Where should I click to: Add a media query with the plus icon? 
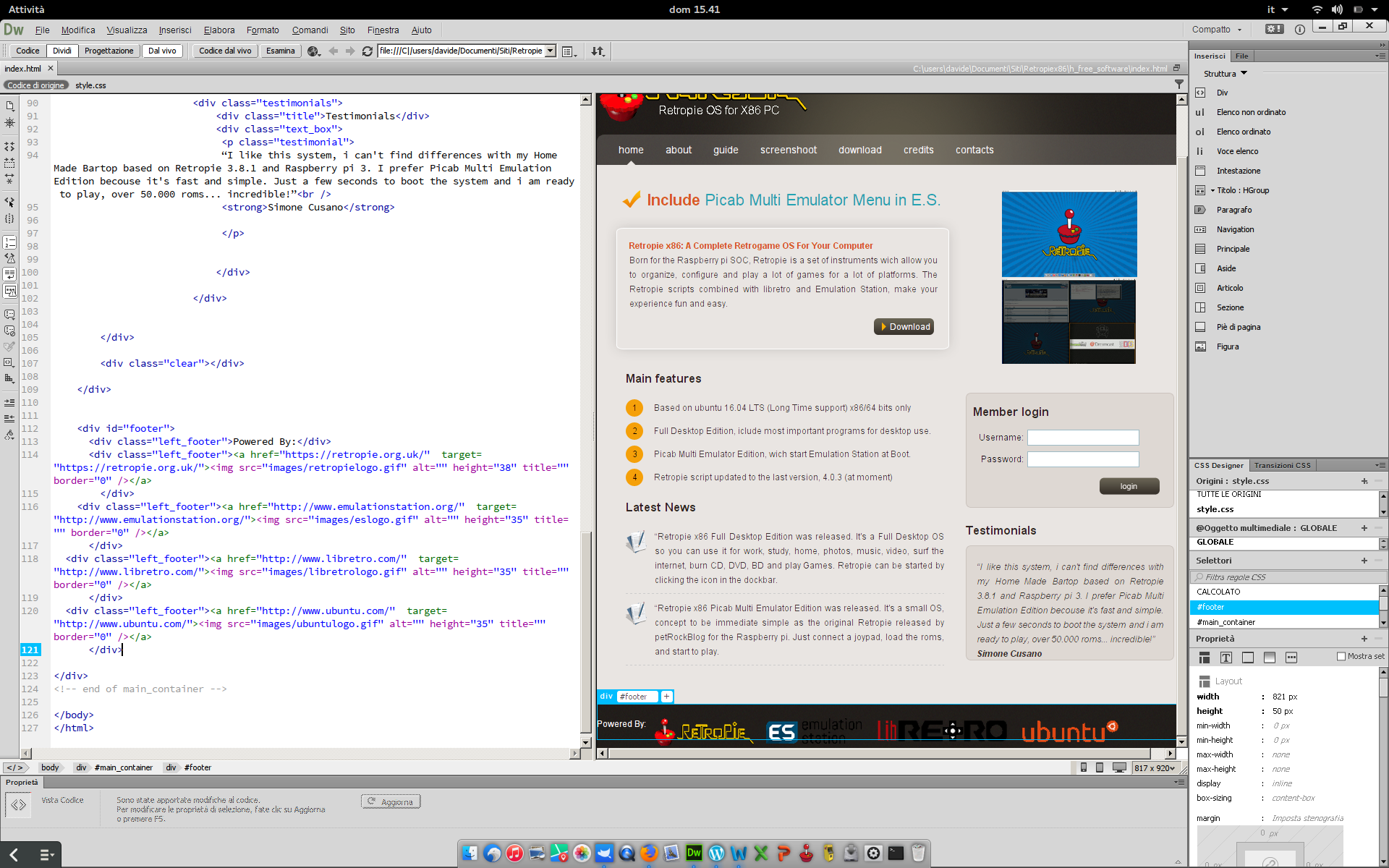[1364, 528]
